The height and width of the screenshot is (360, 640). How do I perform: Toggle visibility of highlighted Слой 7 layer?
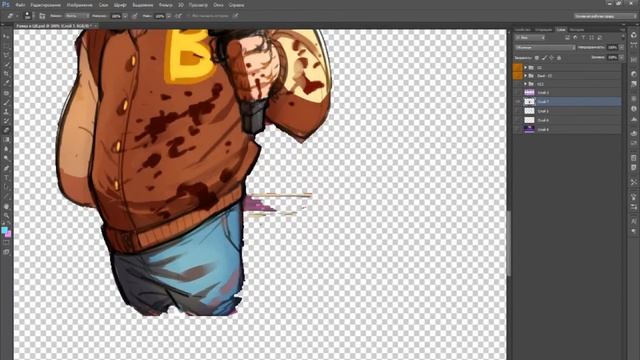518,101
